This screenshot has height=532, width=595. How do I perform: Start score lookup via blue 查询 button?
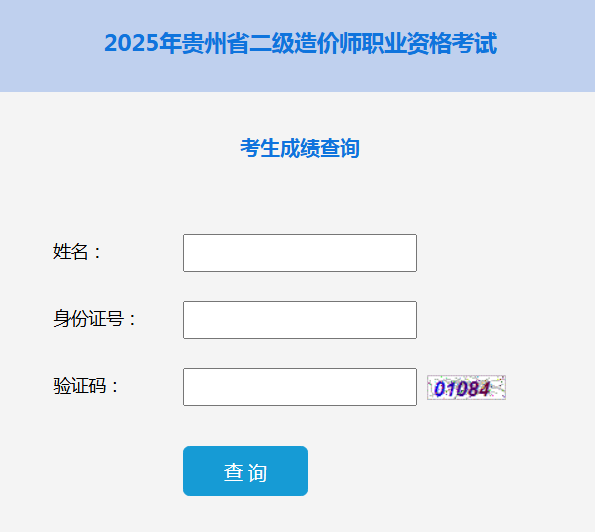pyautogui.click(x=245, y=471)
